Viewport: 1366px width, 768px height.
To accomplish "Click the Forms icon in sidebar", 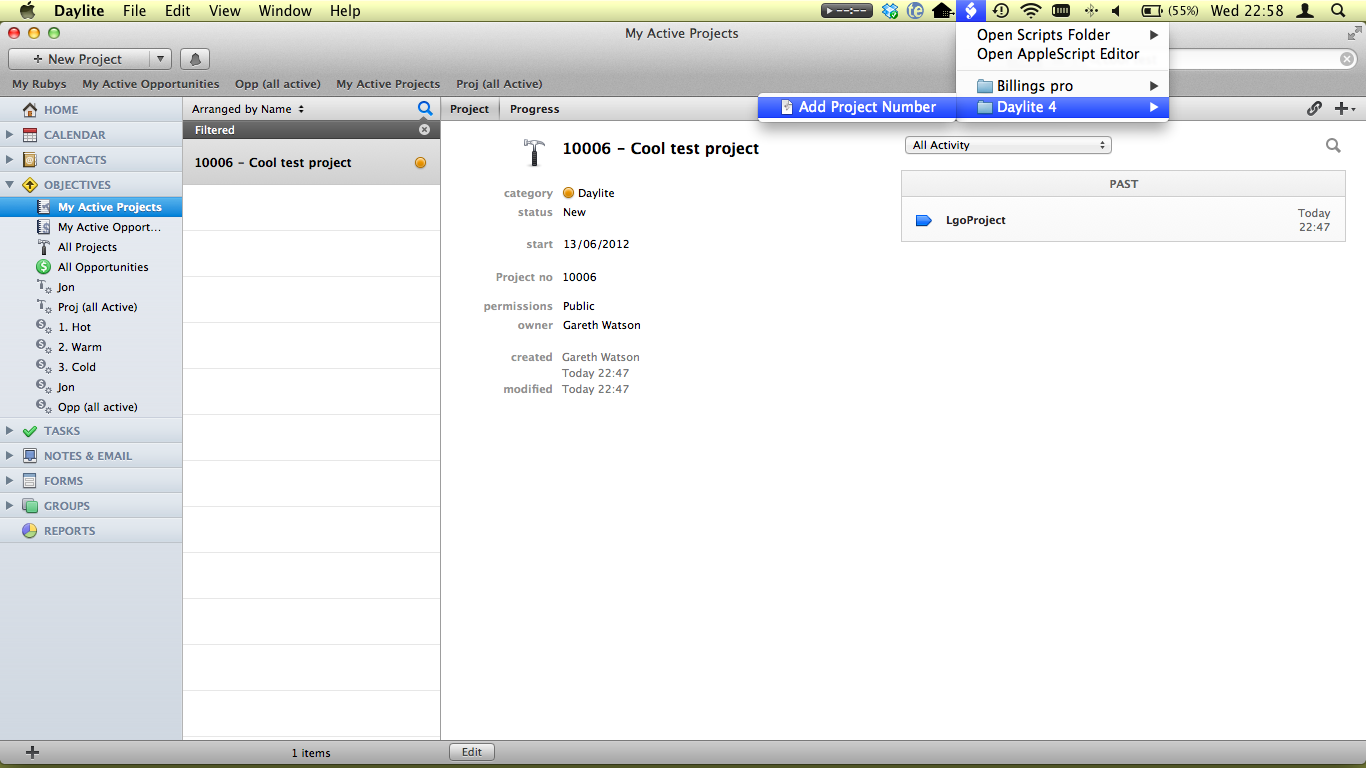I will click(x=30, y=481).
